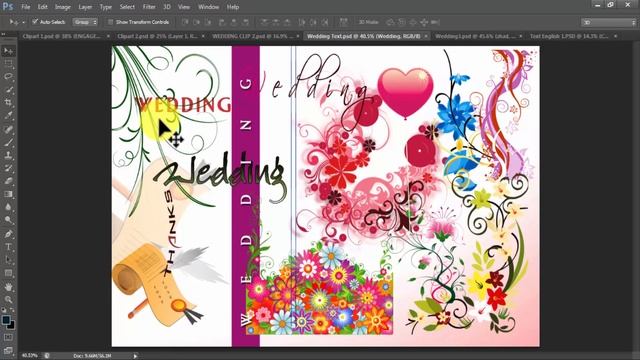The image size is (640, 360).
Task: Open the Move tool preset picker arrow
Action: point(24,22)
